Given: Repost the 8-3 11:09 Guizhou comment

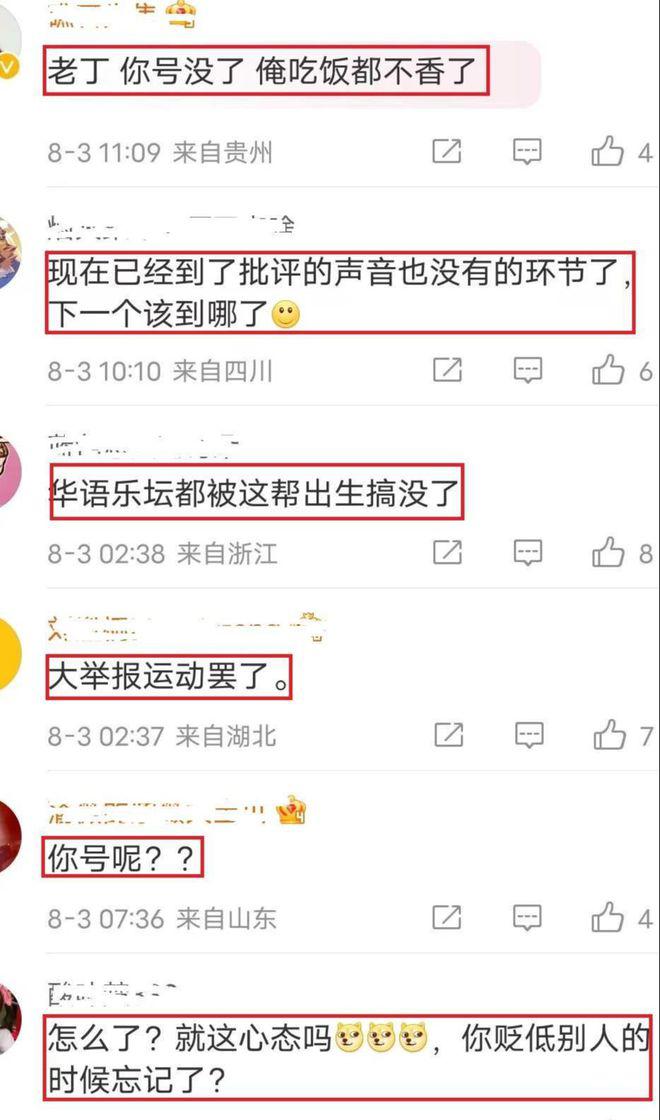Looking at the screenshot, I should tap(448, 151).
